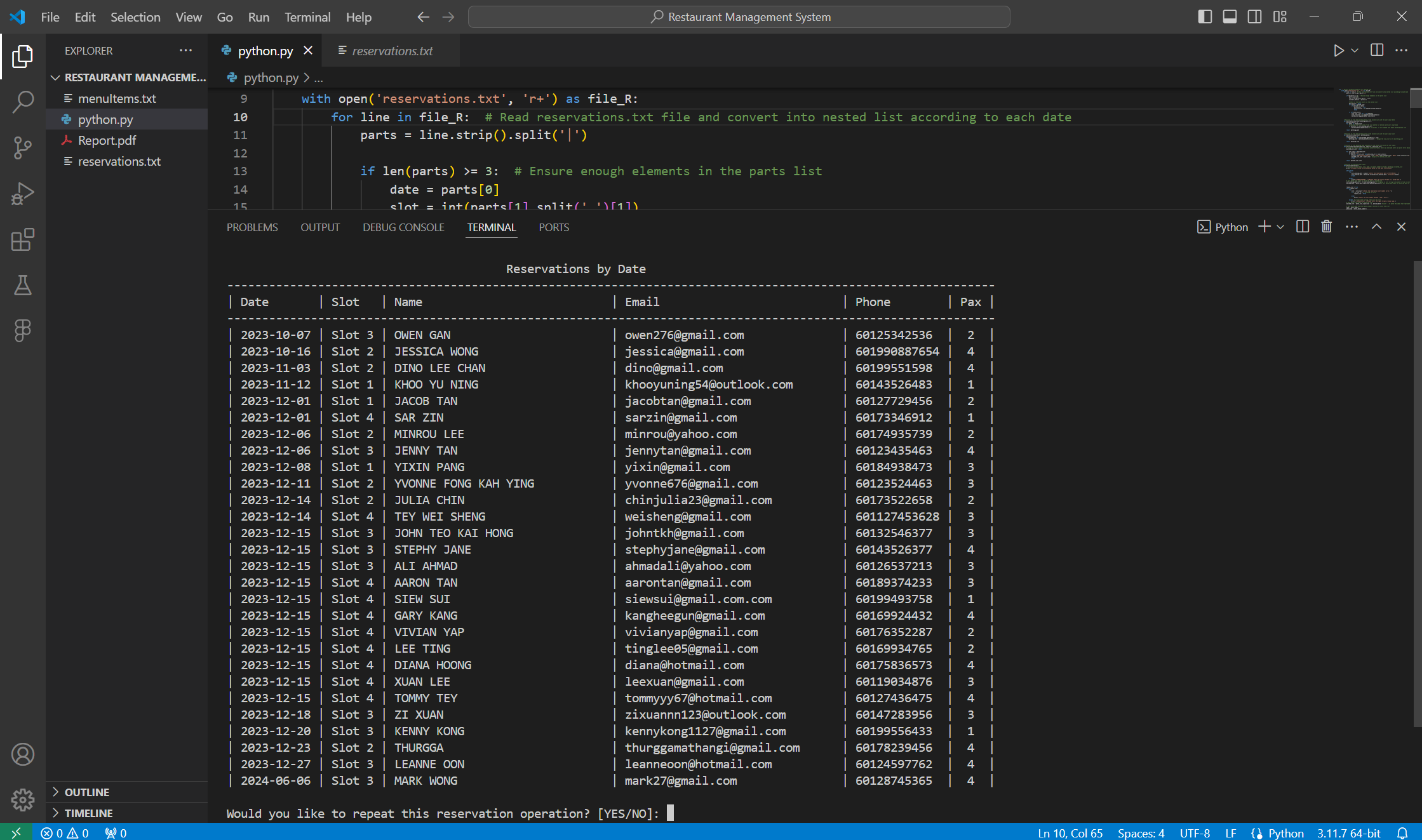Kill terminal with trash icon

click(x=1326, y=227)
